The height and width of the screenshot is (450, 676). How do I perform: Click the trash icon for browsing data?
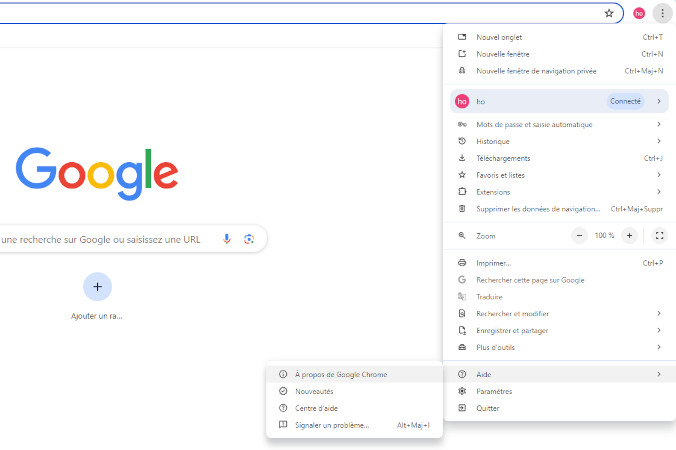462,209
